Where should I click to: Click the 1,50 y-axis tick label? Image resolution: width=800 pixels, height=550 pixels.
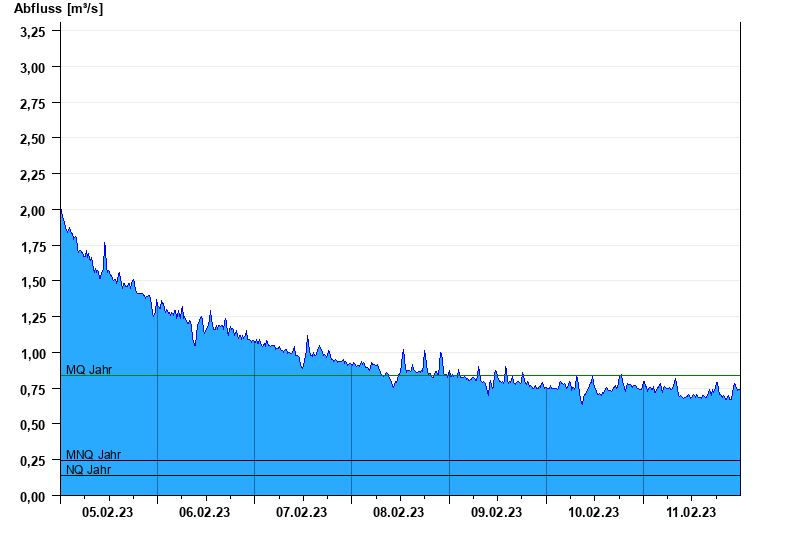[x=33, y=282]
